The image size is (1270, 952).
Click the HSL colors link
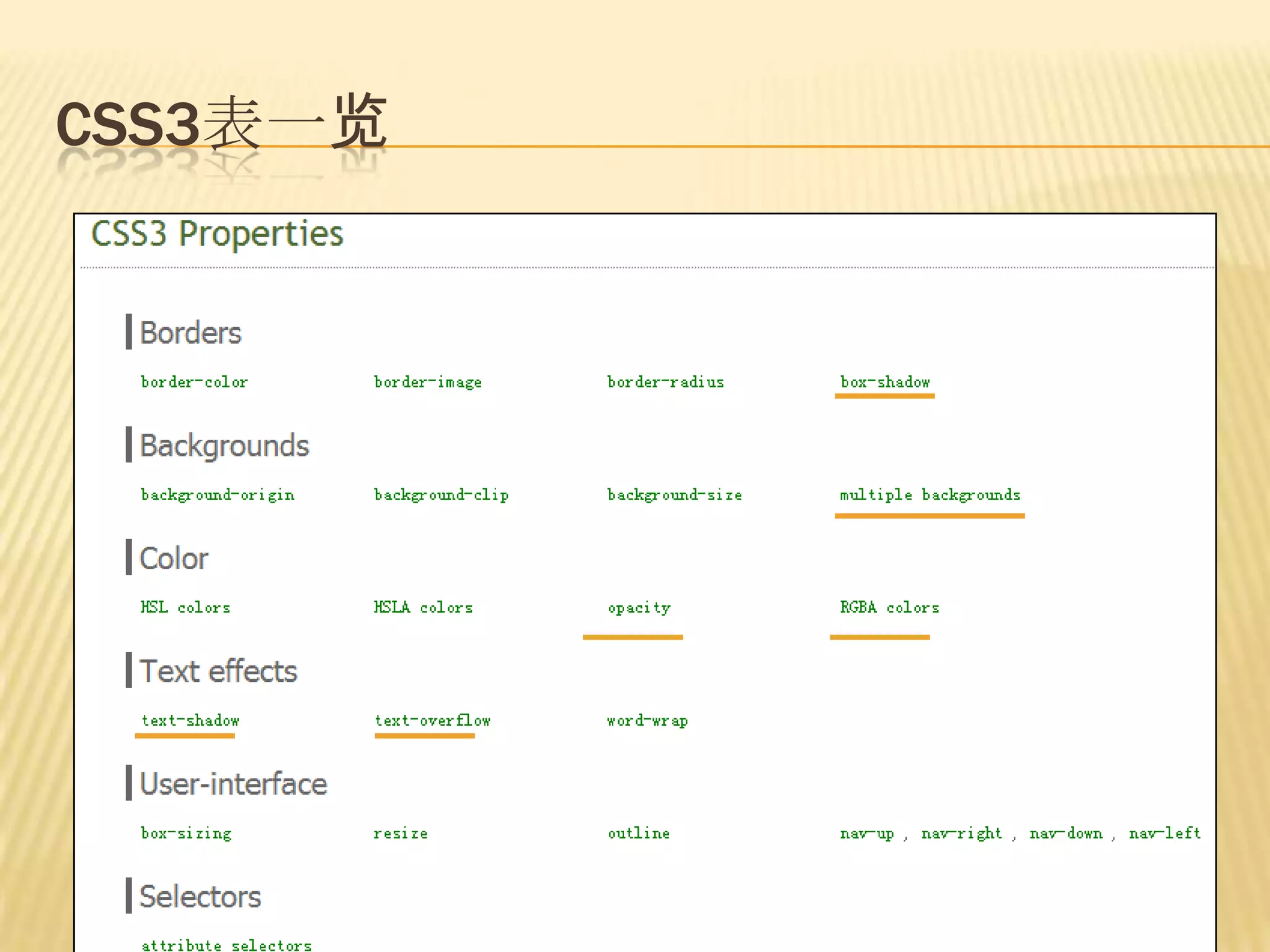(x=185, y=607)
